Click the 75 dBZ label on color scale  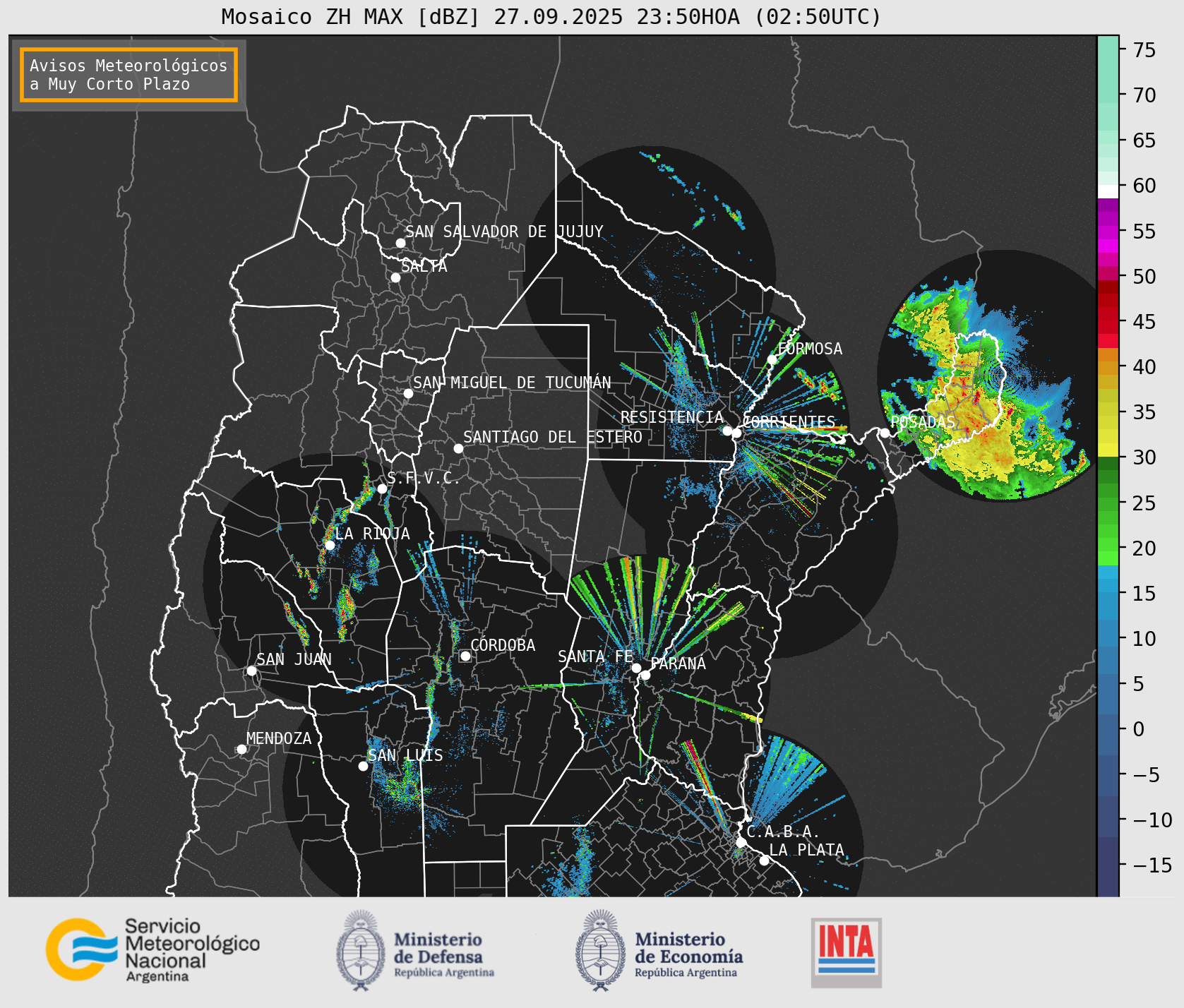tap(1144, 49)
